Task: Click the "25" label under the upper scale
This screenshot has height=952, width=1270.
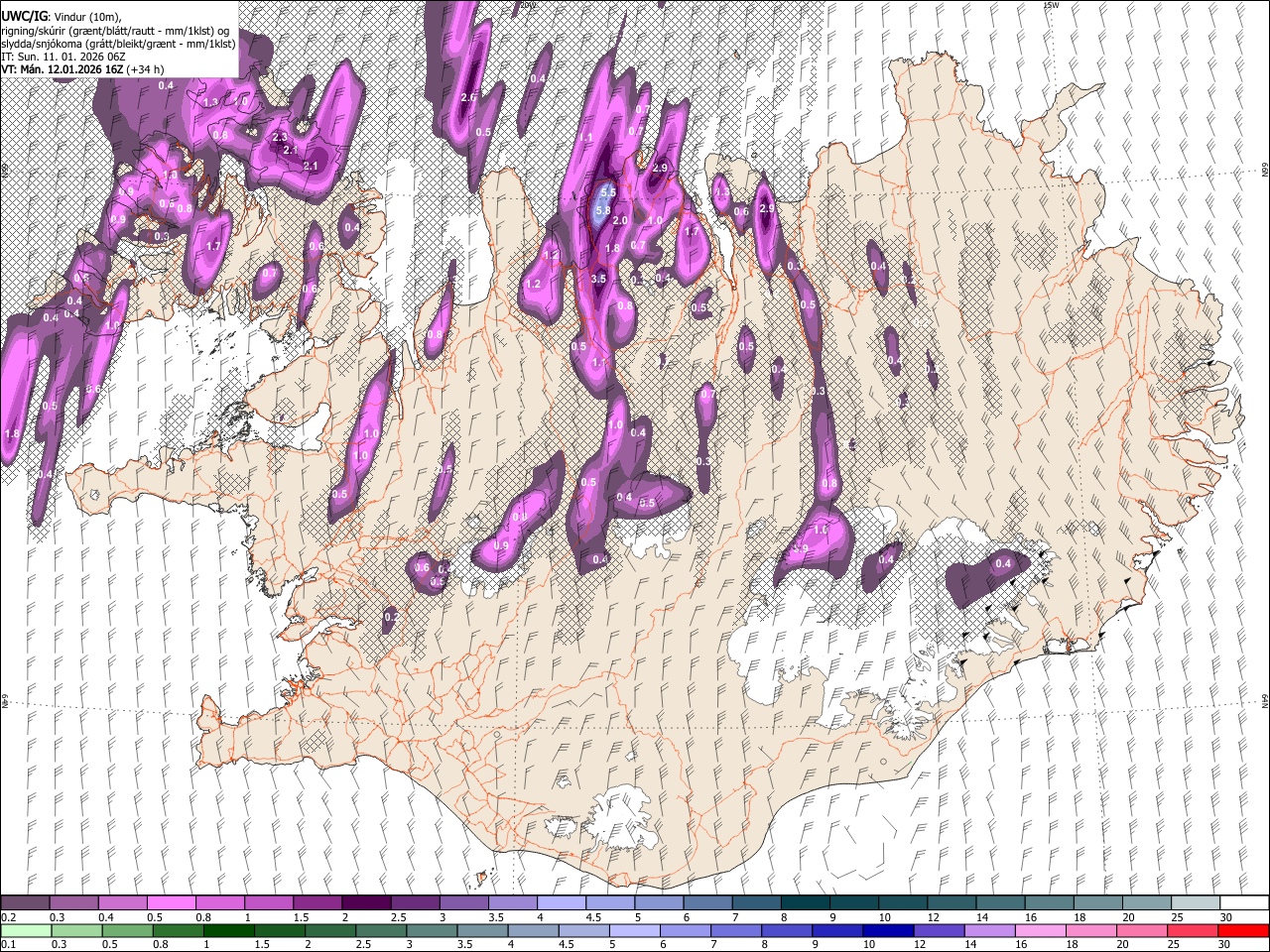Action: (x=1178, y=917)
